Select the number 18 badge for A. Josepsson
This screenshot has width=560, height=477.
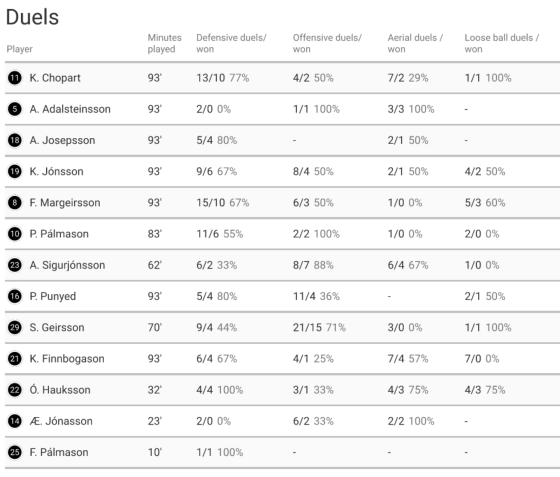[x=15, y=140]
